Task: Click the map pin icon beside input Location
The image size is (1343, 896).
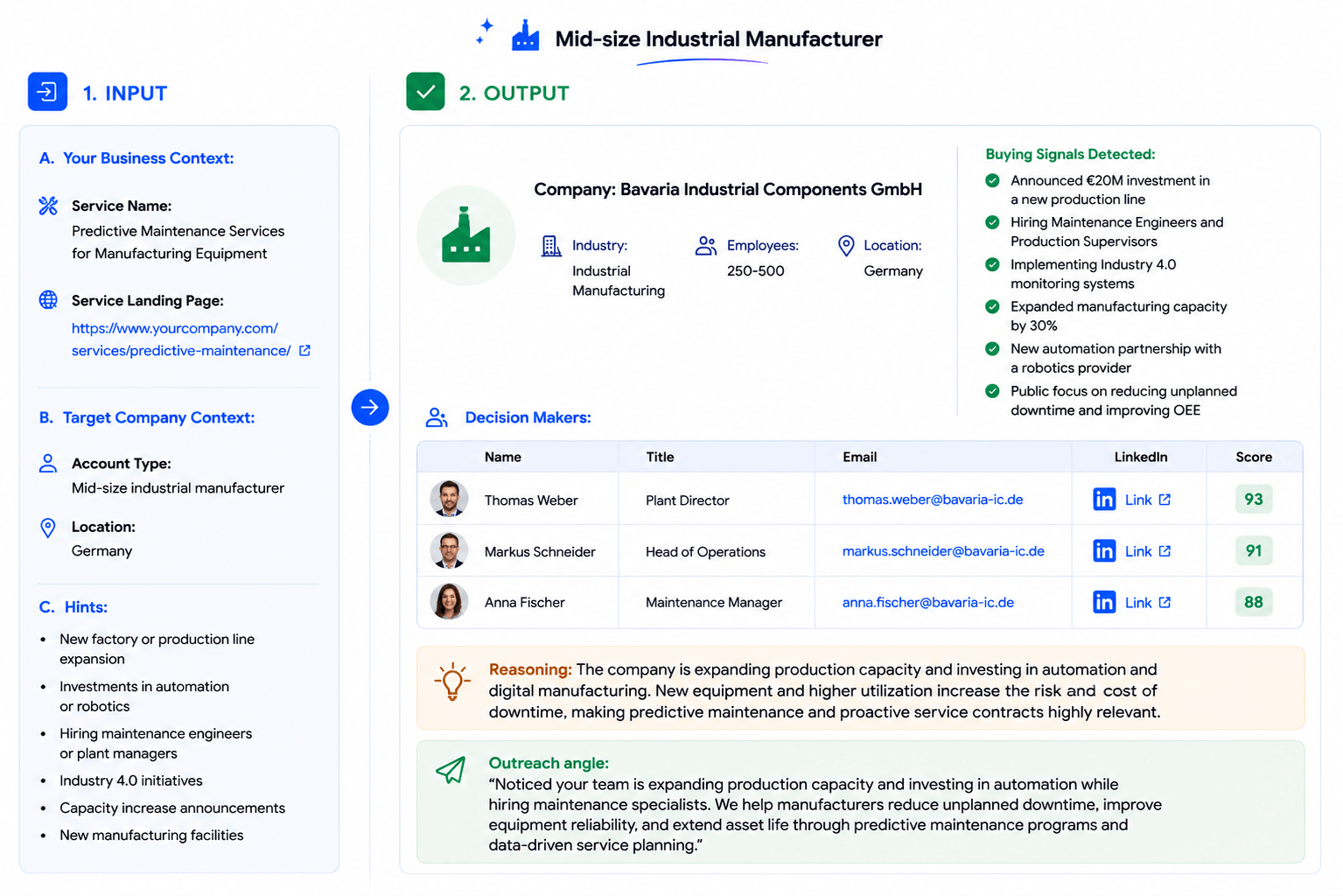Action: (x=48, y=527)
